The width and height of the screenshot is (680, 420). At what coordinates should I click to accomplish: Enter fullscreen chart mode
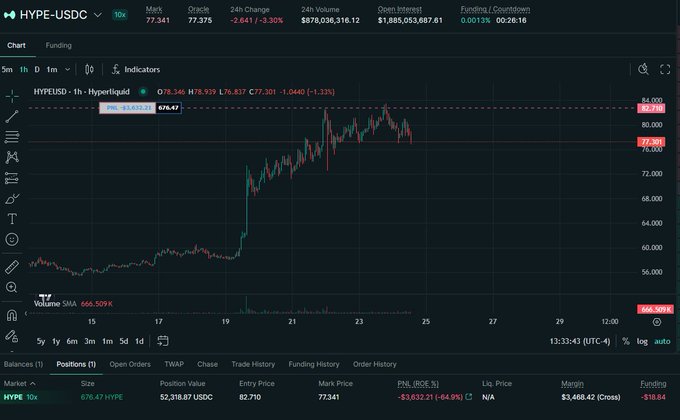[665, 69]
